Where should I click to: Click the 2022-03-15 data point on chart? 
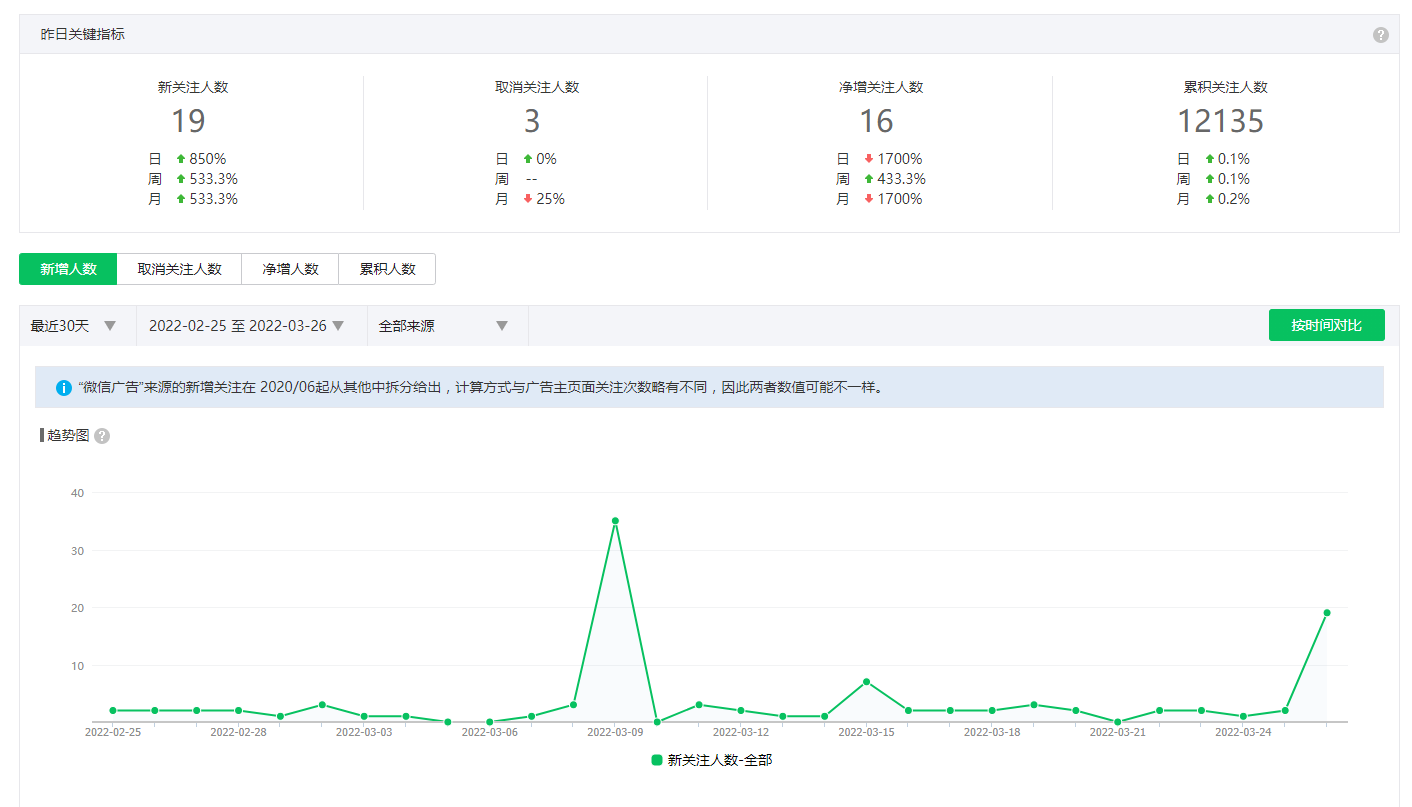pyautogui.click(x=866, y=682)
